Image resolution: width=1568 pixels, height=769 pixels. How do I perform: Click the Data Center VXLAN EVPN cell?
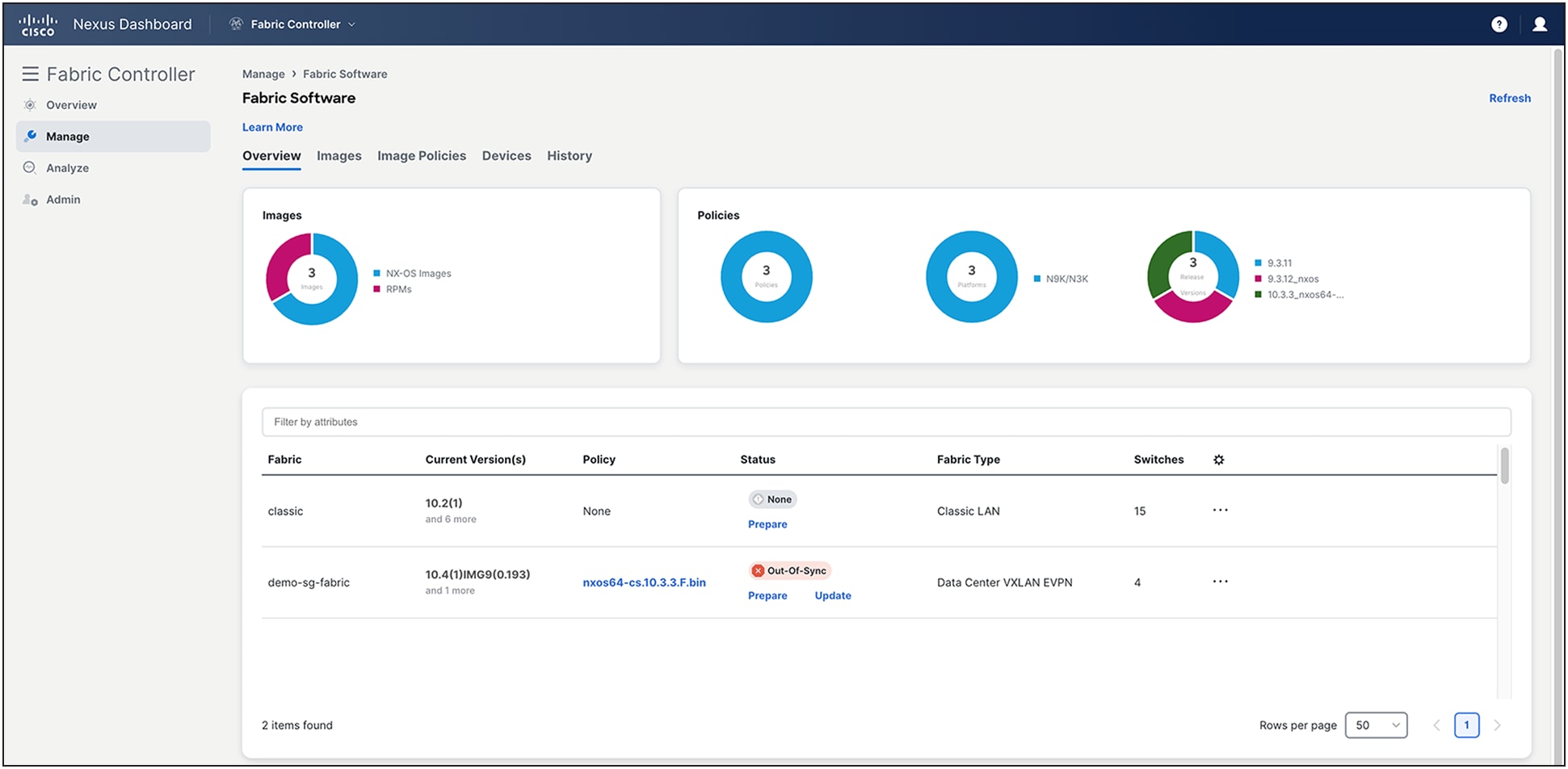pos(1005,582)
